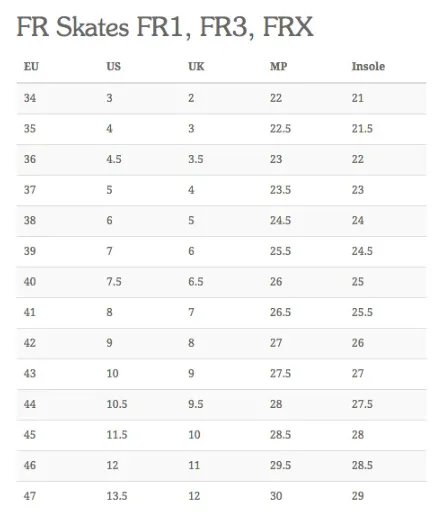Select US size 10.5 cell
The height and width of the screenshot is (523, 447).
[x=117, y=404]
